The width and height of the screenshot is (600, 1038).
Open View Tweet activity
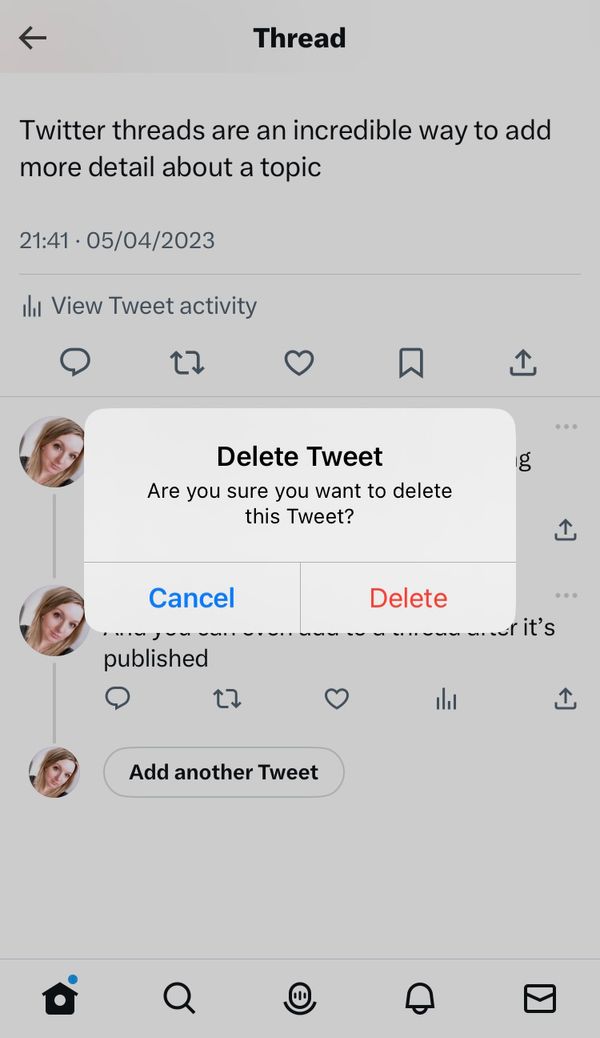139,306
